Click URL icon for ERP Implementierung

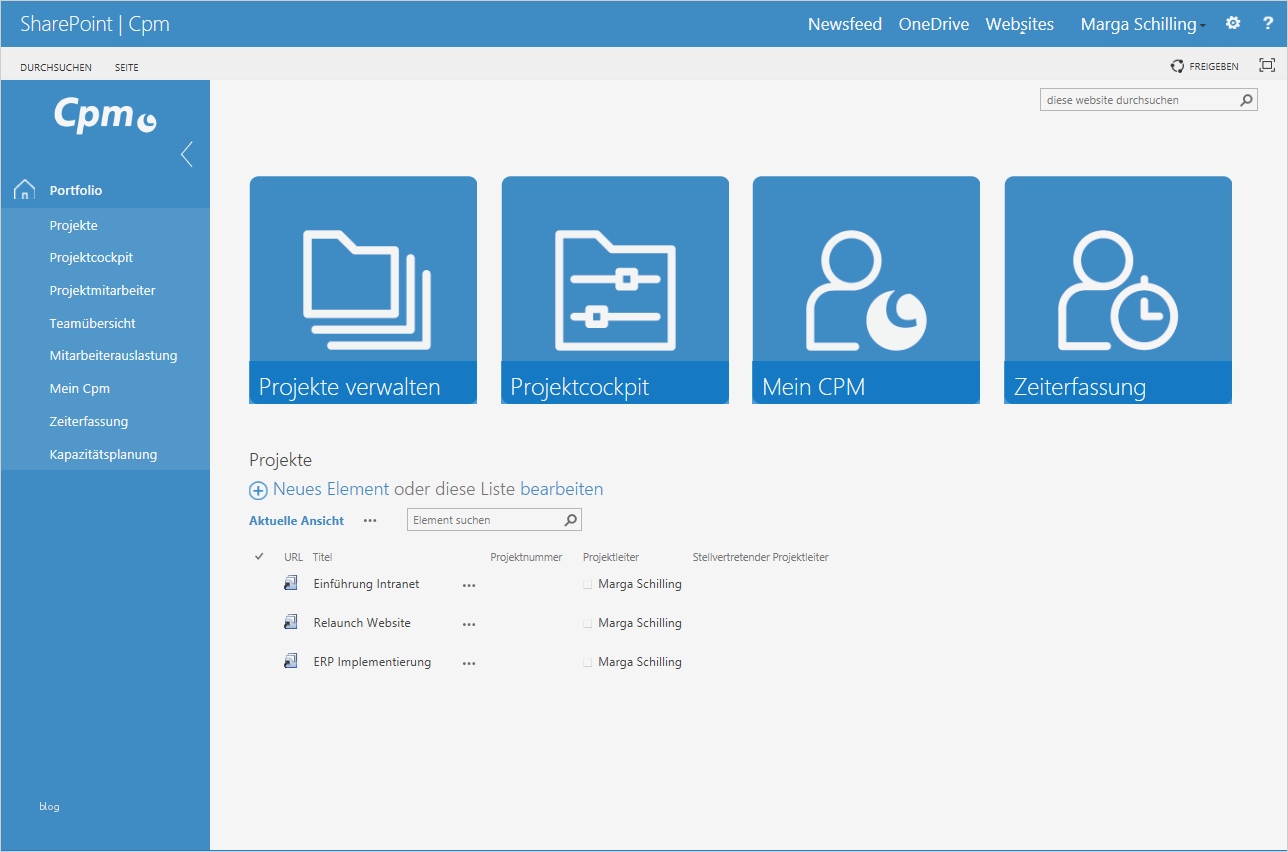291,661
